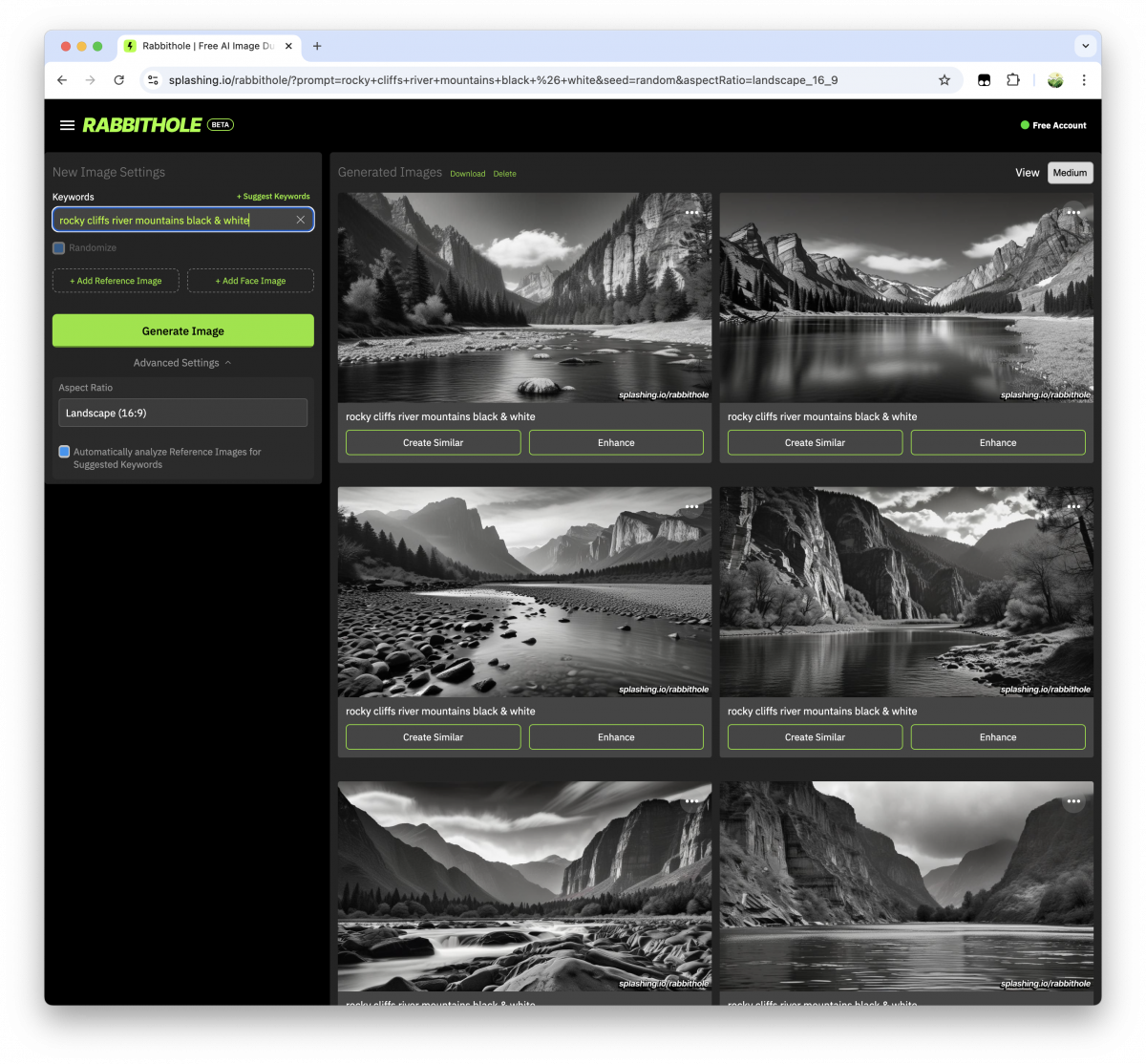Click the extension icon next to bookmark star
Image resolution: width=1146 pixels, height=1064 pixels.
984,80
